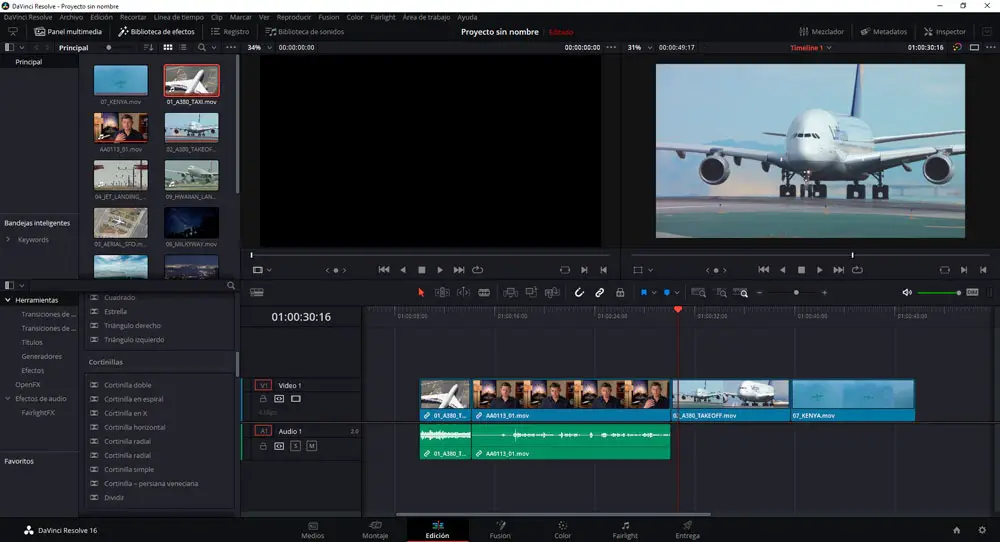Select the 02_A380_TAKEOFF clip thumbnail in media pool
This screenshot has height=542, width=1000.
click(191, 127)
